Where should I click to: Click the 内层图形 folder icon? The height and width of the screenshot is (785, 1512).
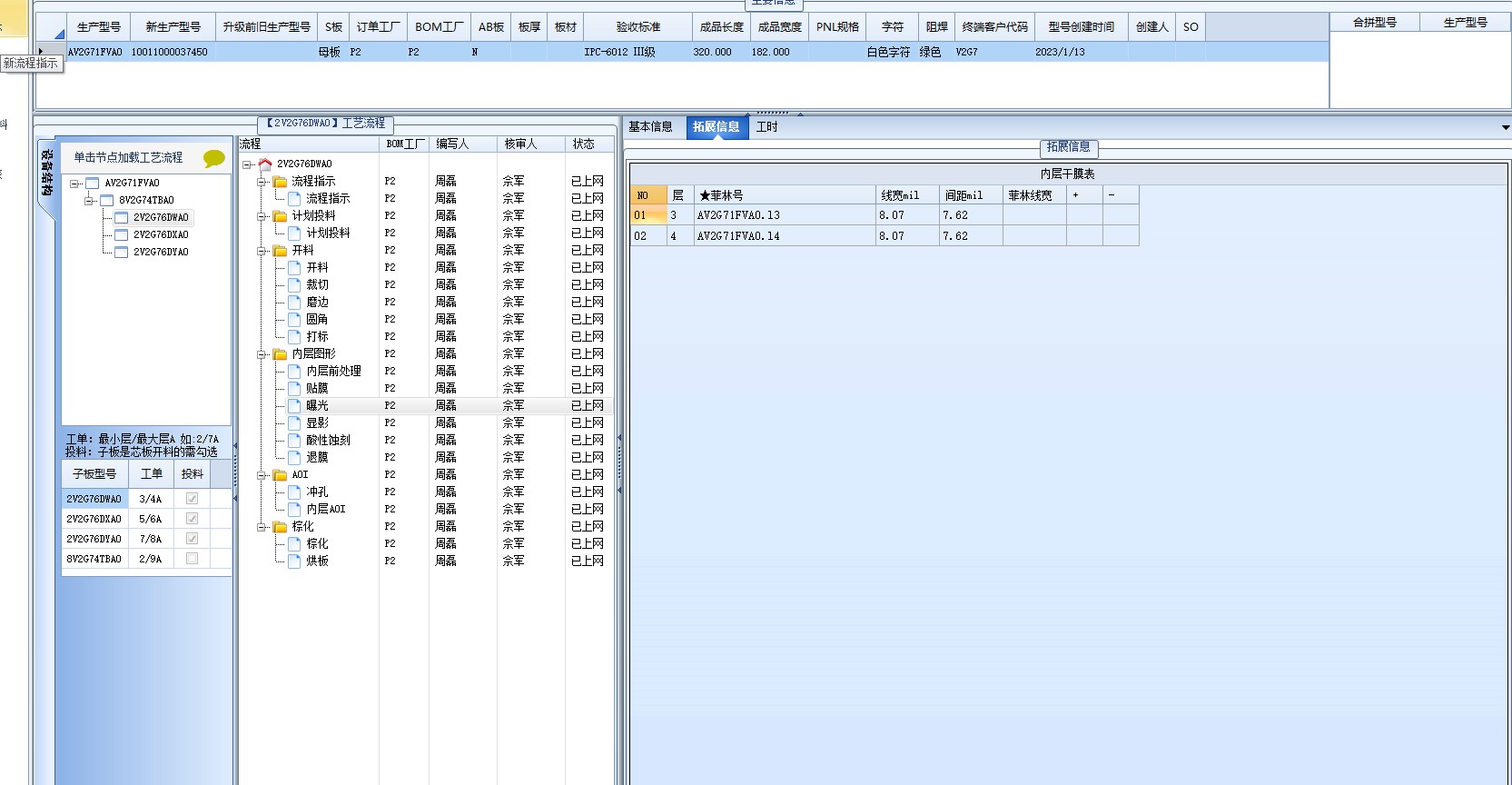281,354
